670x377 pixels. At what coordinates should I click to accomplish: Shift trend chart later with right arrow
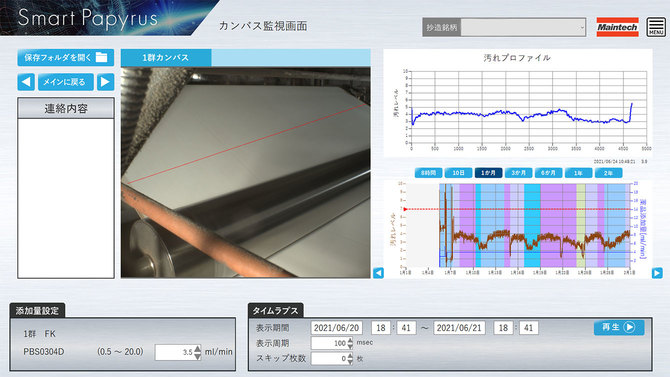click(657, 273)
